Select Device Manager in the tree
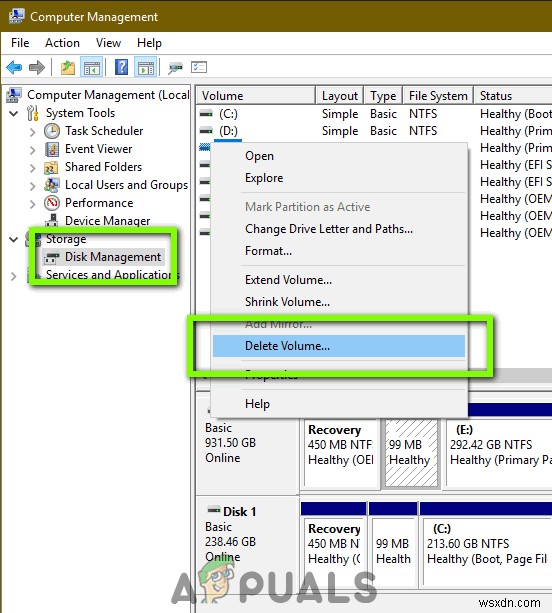This screenshot has height=613, width=552. (108, 221)
